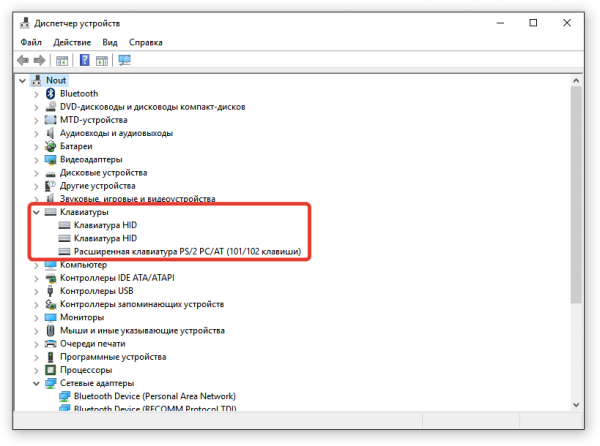Viewport: 600px width, 446px height.
Task: Expand the Мониторы category
Action: 36,318
